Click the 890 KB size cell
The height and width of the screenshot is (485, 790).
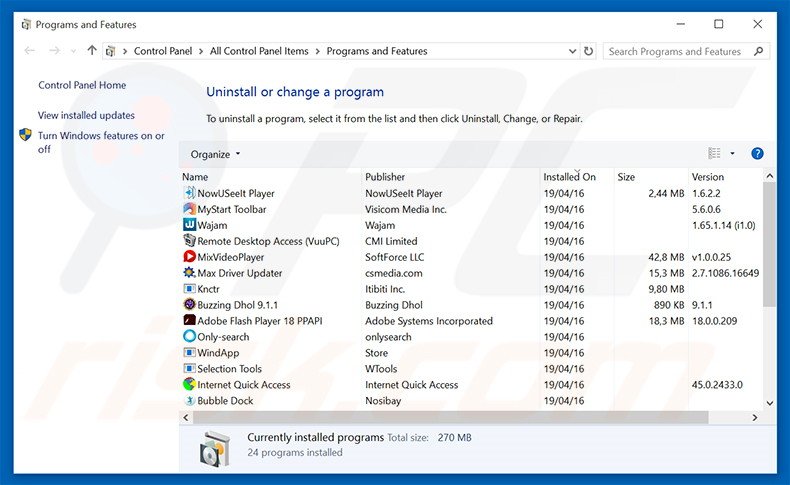click(669, 305)
